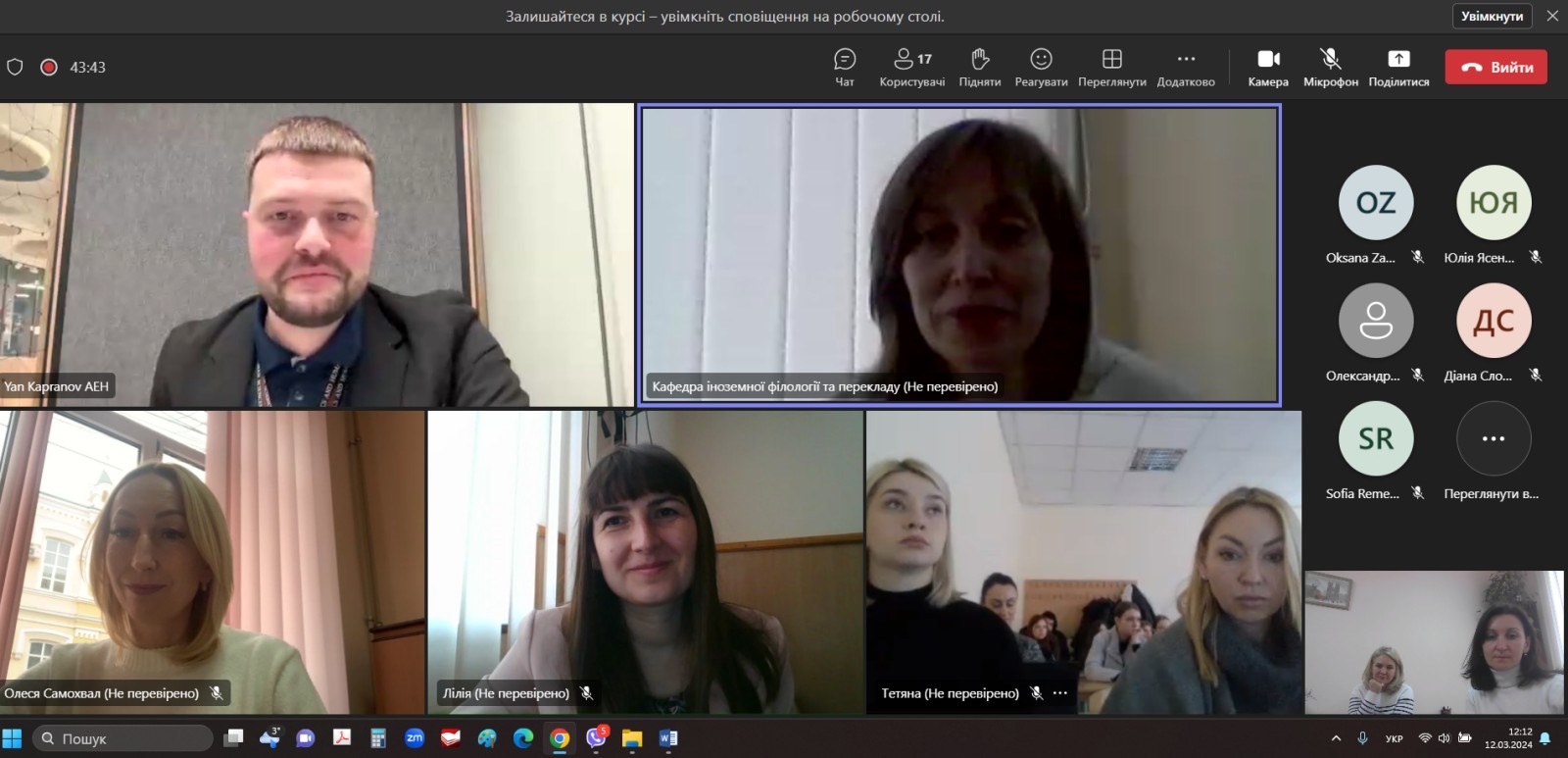
Task: Open Viber from the taskbar
Action: tap(596, 737)
